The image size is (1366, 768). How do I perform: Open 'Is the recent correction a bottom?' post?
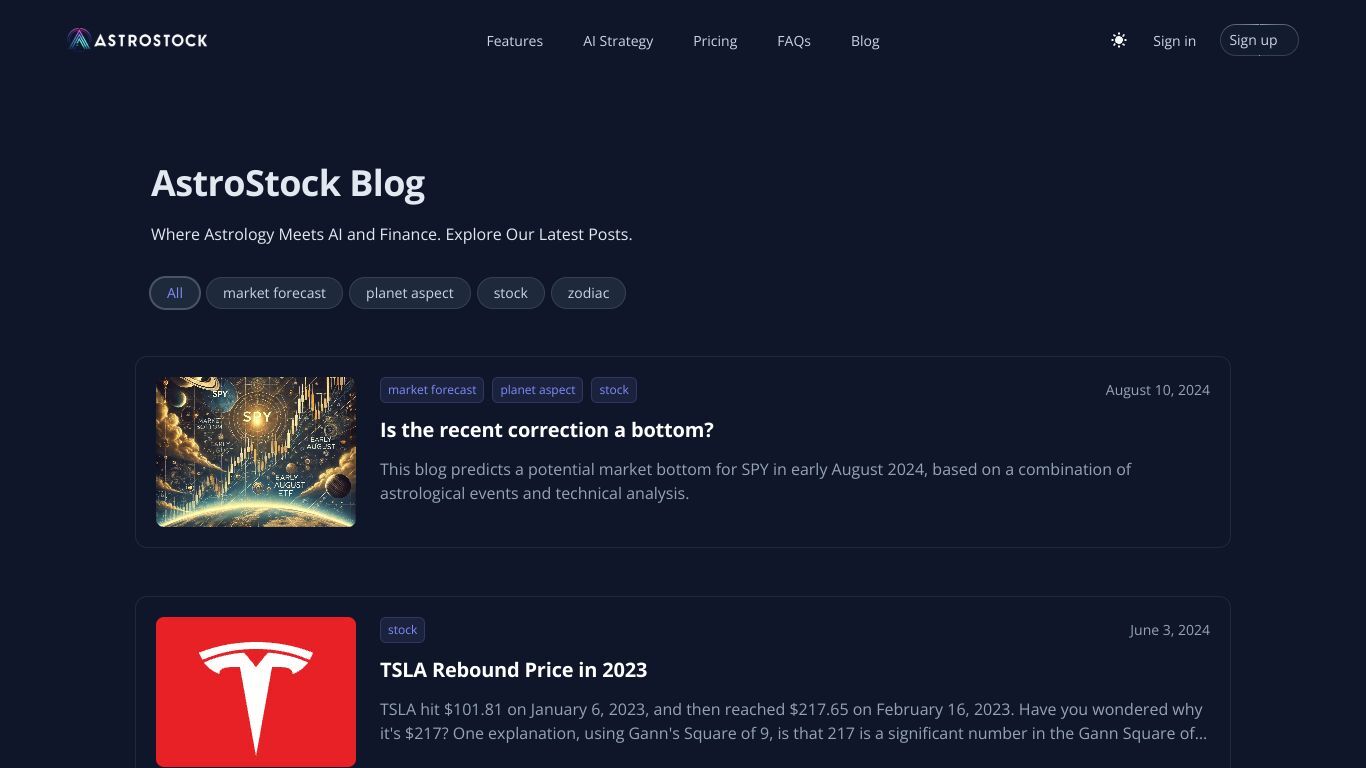point(547,430)
